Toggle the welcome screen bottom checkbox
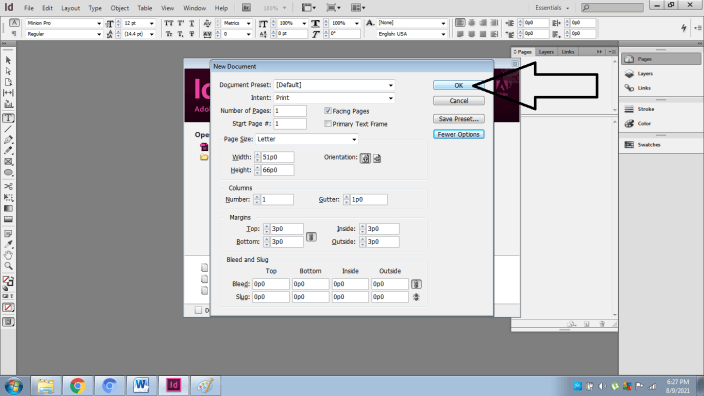The width and height of the screenshot is (704, 396). 198,310
